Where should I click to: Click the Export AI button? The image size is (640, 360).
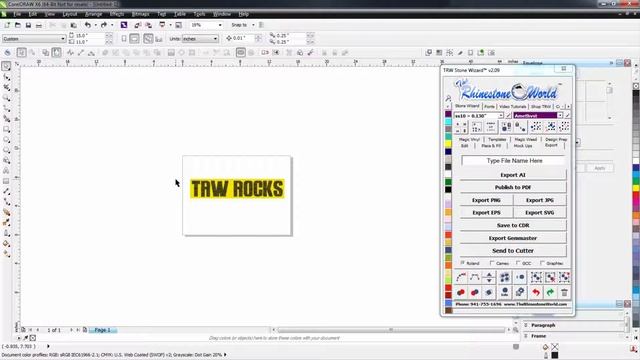click(513, 175)
